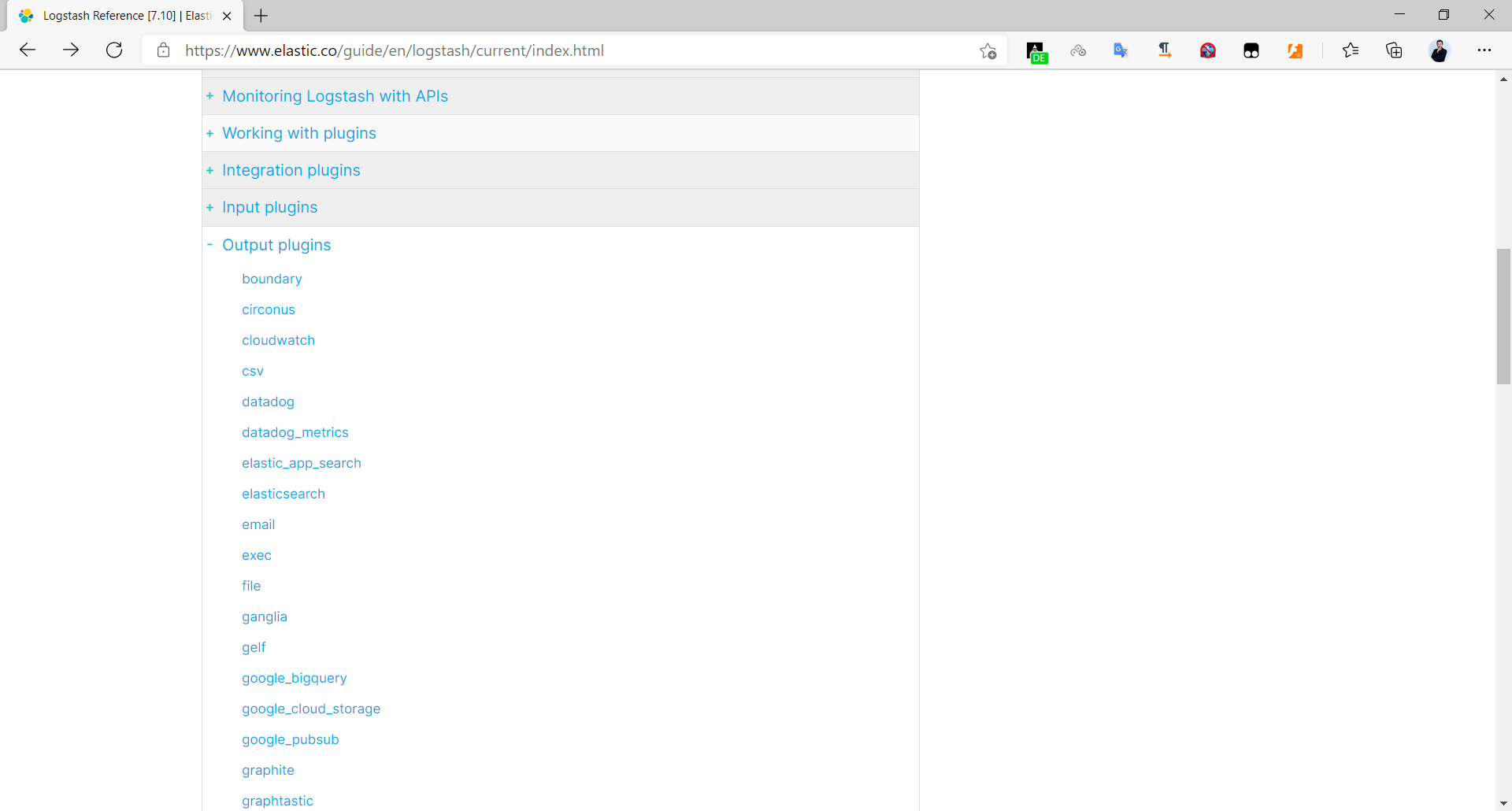The image size is (1512, 811).
Task: Open the black square extension icon
Action: tap(1251, 51)
